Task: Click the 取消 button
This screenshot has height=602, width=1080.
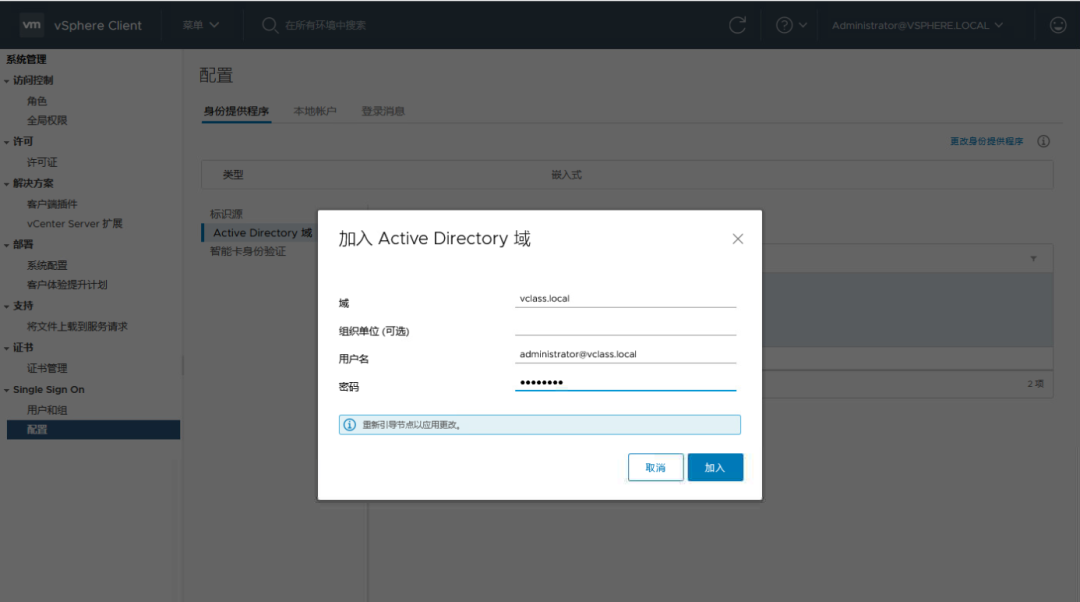Action: (x=655, y=468)
